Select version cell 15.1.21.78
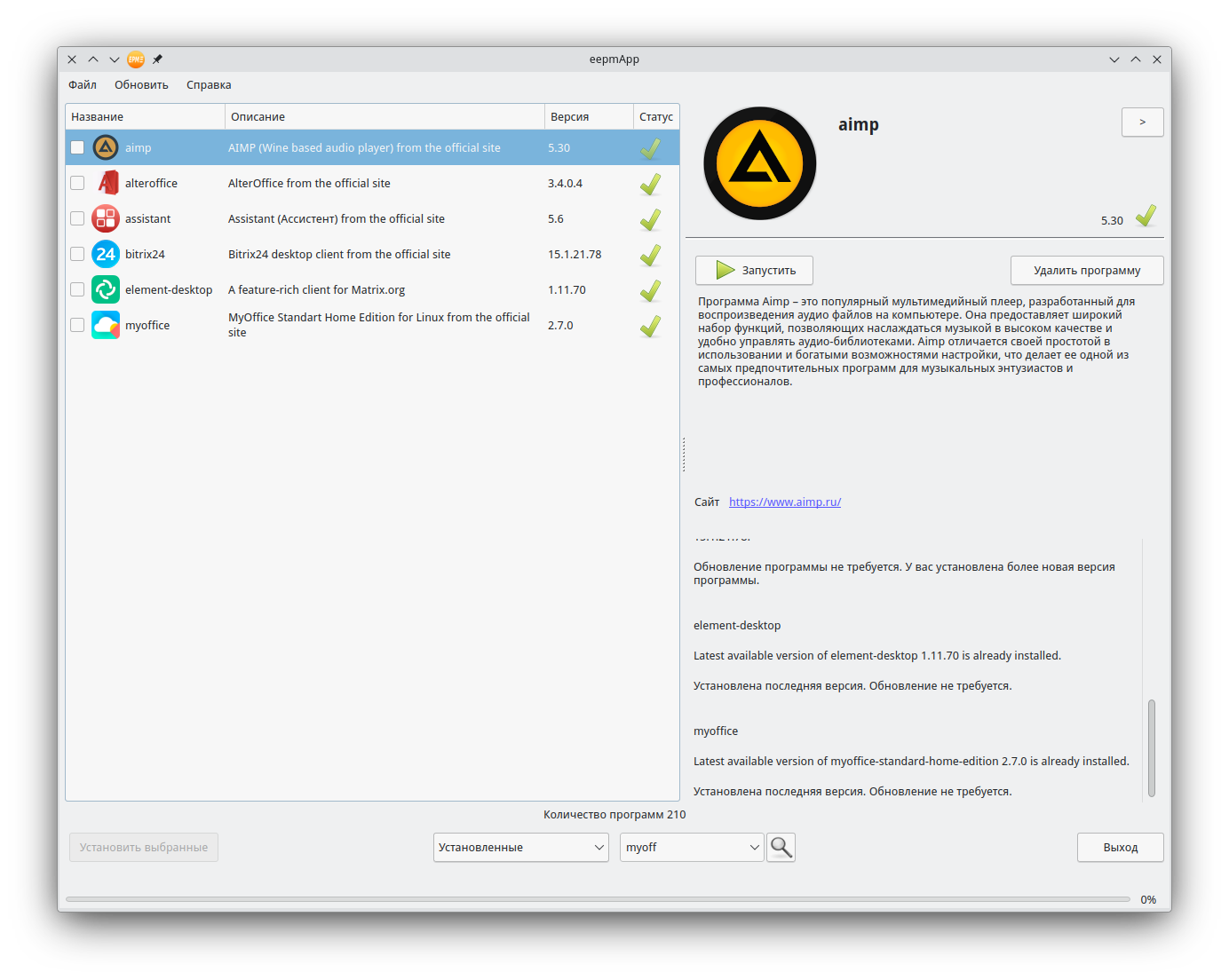Viewport: 1229px width, 980px height. click(x=575, y=254)
